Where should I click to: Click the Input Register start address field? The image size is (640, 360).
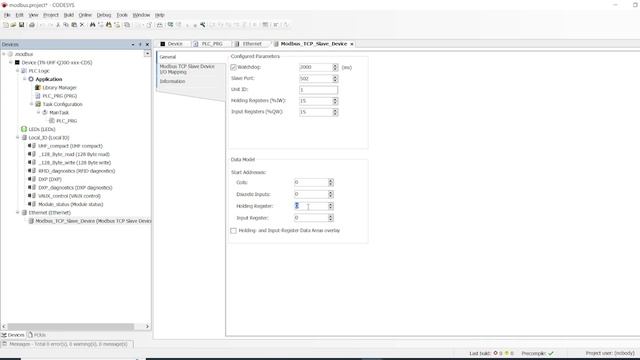pos(311,218)
